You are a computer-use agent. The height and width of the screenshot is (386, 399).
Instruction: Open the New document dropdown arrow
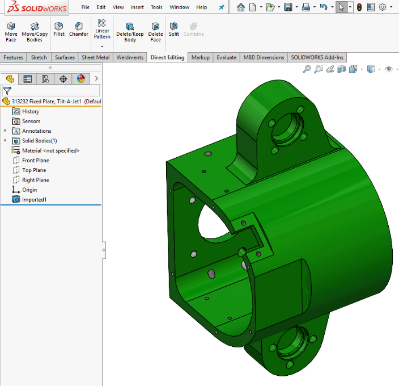(x=261, y=7)
